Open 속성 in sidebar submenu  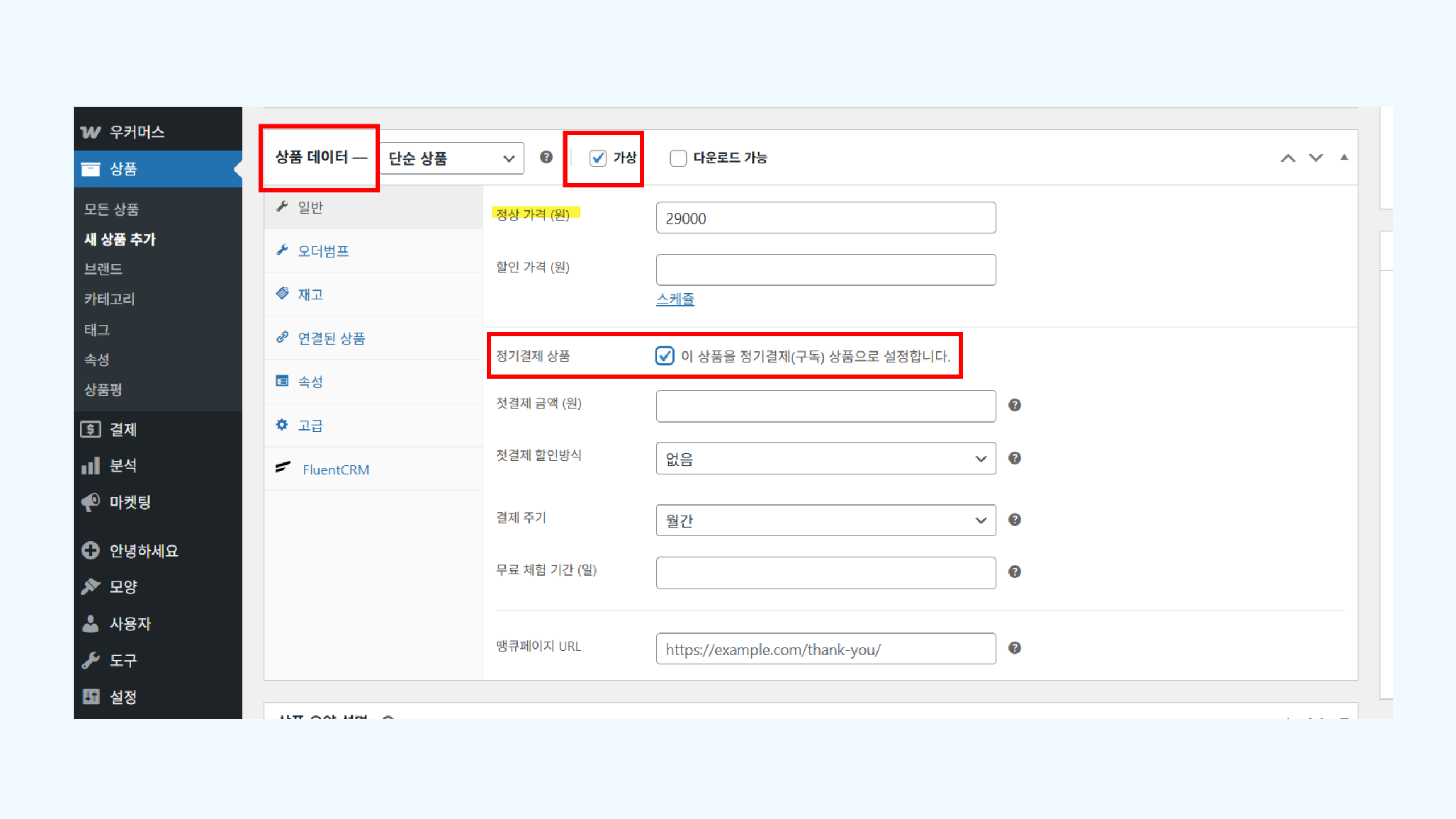[x=97, y=359]
